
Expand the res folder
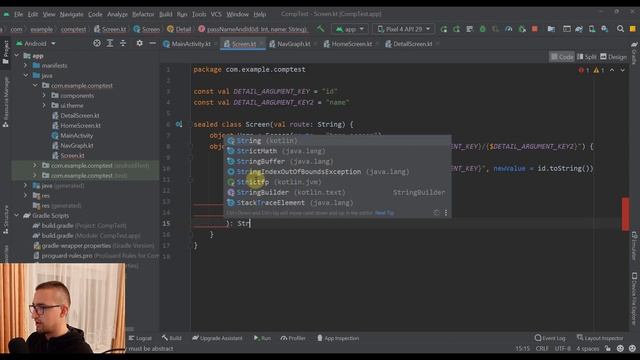click(26, 196)
